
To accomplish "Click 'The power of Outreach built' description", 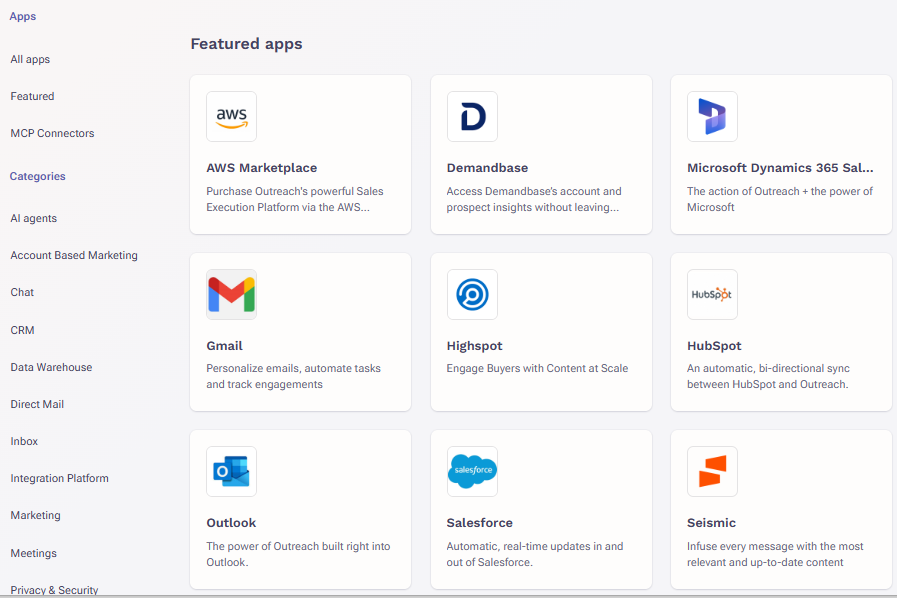I will (298, 554).
